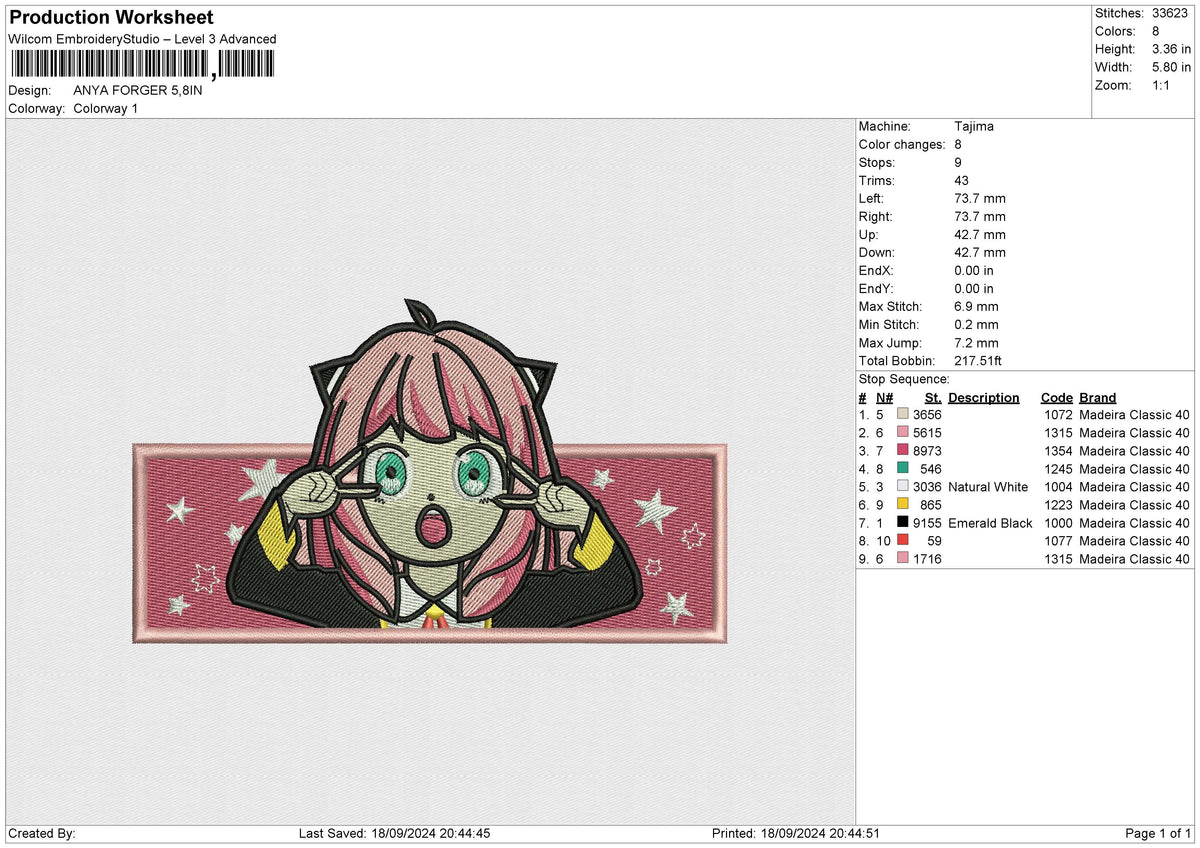The height and width of the screenshot is (848, 1200).
Task: Select the Up value 42.7 mm
Action: (x=980, y=235)
